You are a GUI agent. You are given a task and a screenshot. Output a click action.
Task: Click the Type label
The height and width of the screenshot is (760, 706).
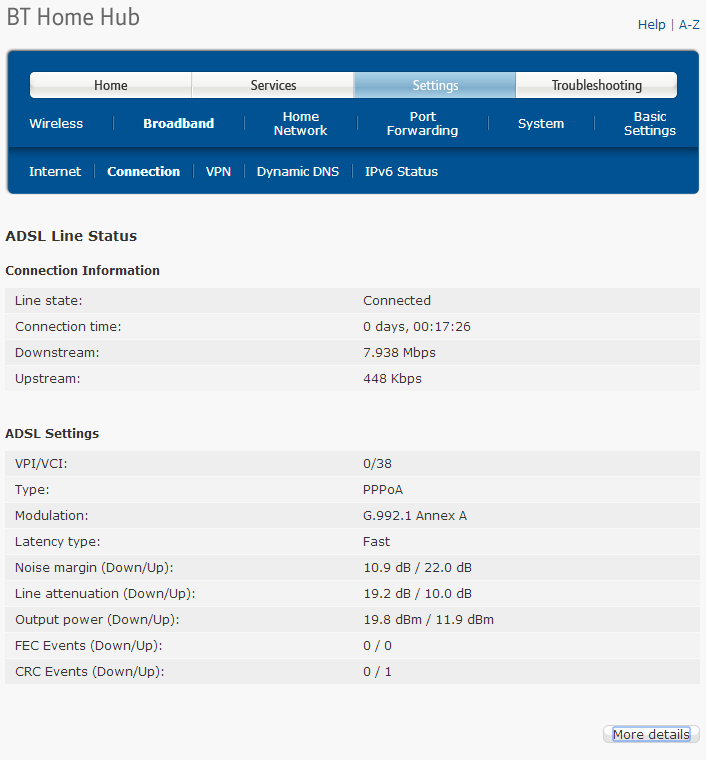(x=32, y=490)
